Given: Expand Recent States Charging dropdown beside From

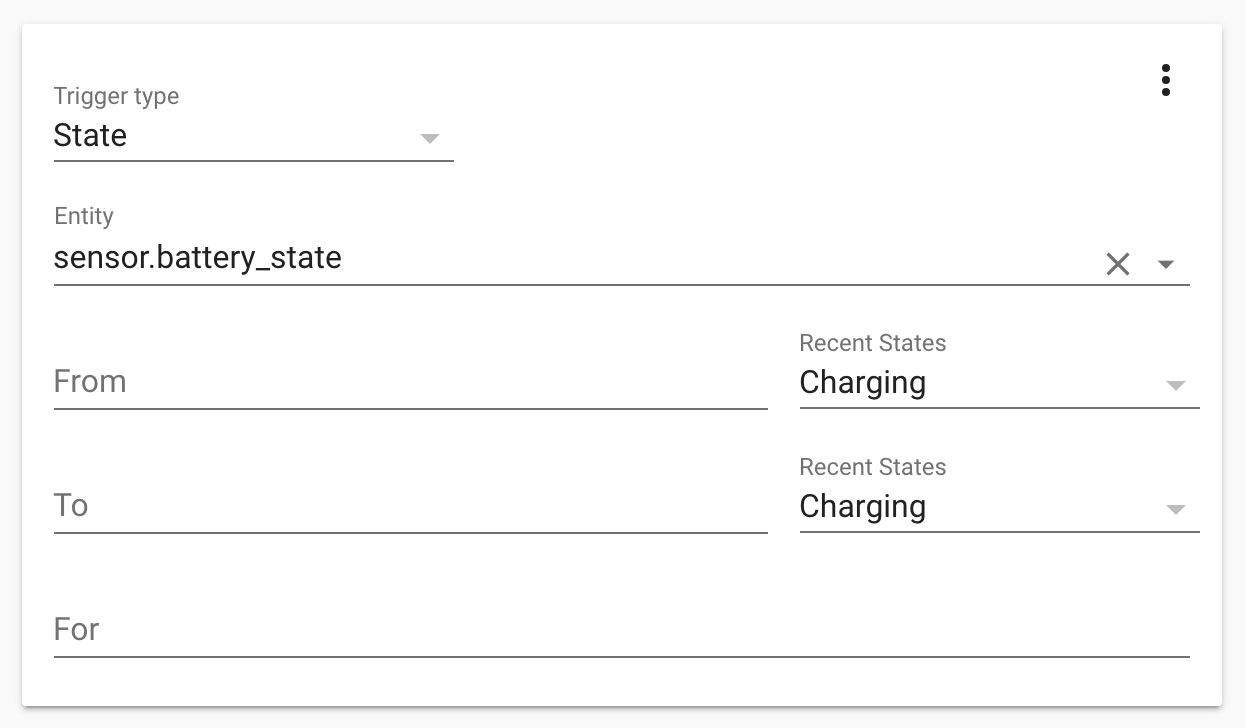Looking at the screenshot, I should pyautogui.click(x=980, y=383).
